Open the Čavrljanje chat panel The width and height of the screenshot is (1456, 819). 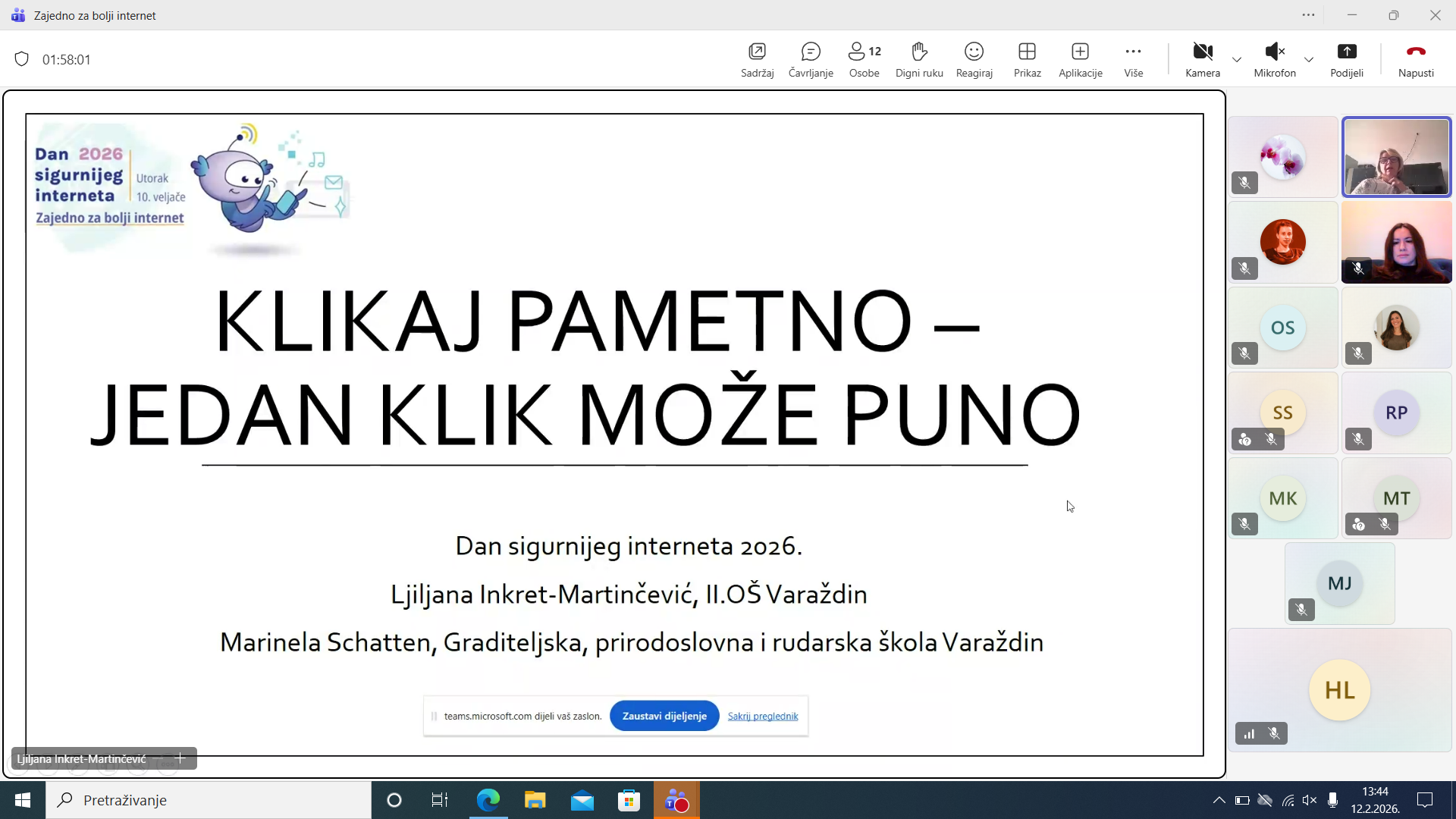pos(810,52)
